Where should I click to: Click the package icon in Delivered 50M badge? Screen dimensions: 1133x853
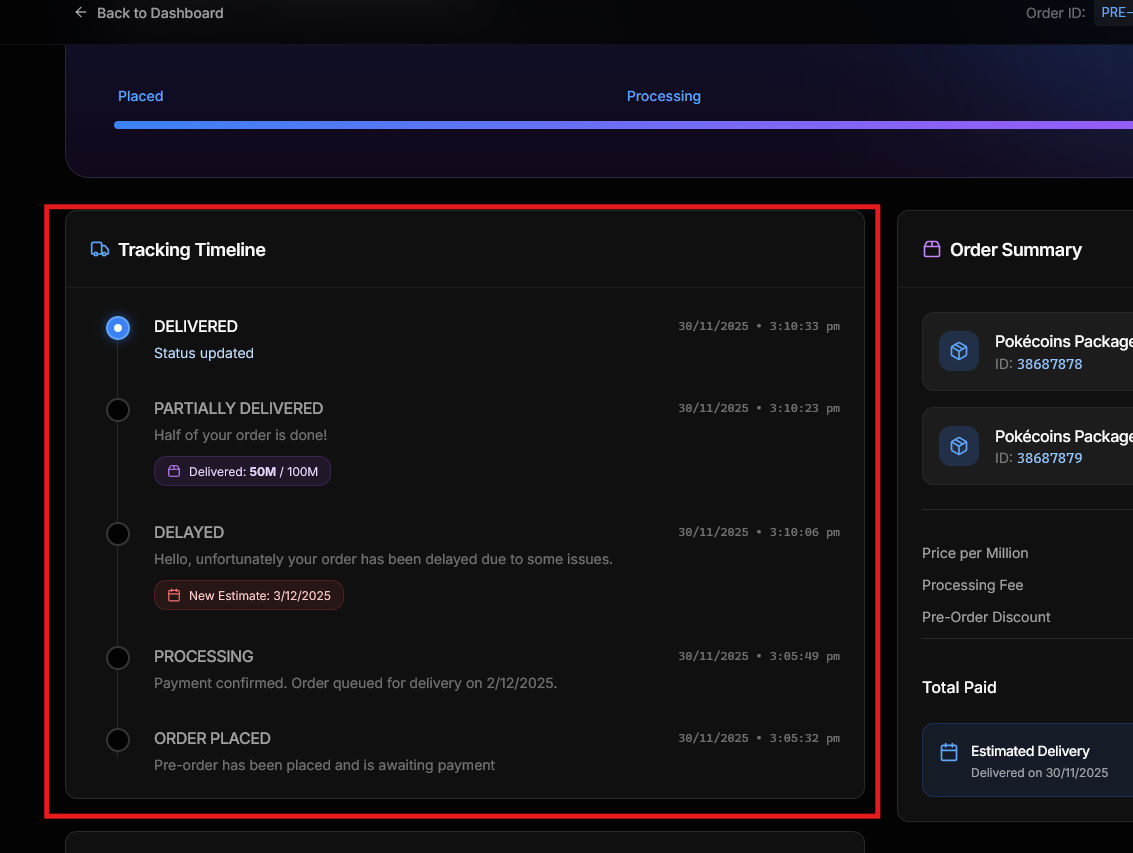click(x=174, y=471)
